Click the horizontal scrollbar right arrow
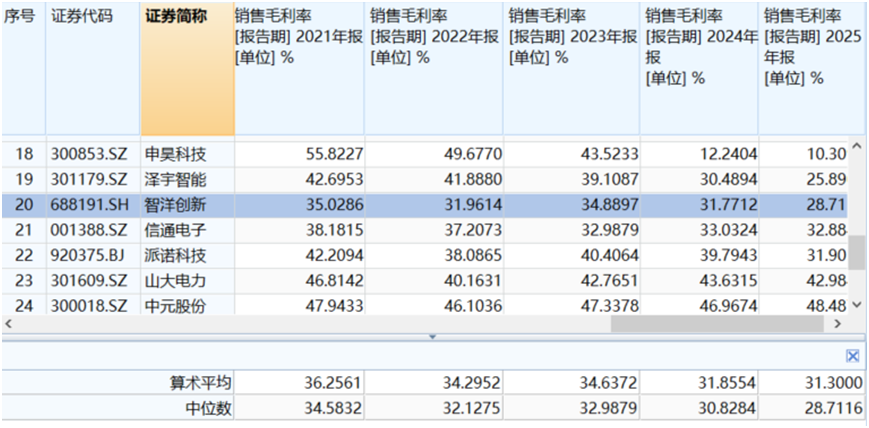Screen dimensions: 869x428 pyautogui.click(x=837, y=323)
